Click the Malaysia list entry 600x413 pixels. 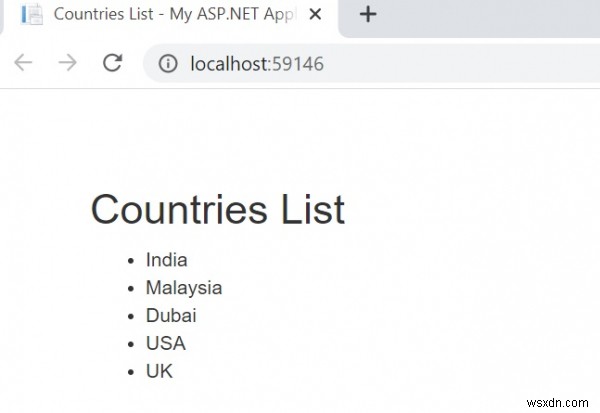tap(184, 288)
